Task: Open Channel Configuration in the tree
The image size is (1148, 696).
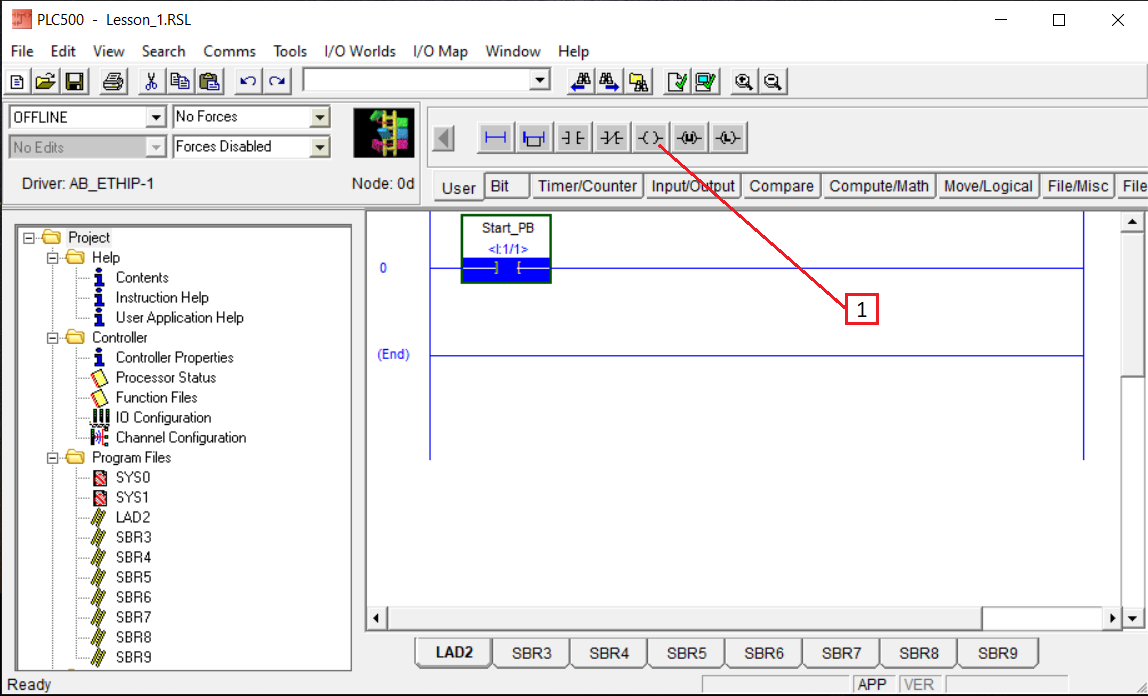Action: coord(181,438)
